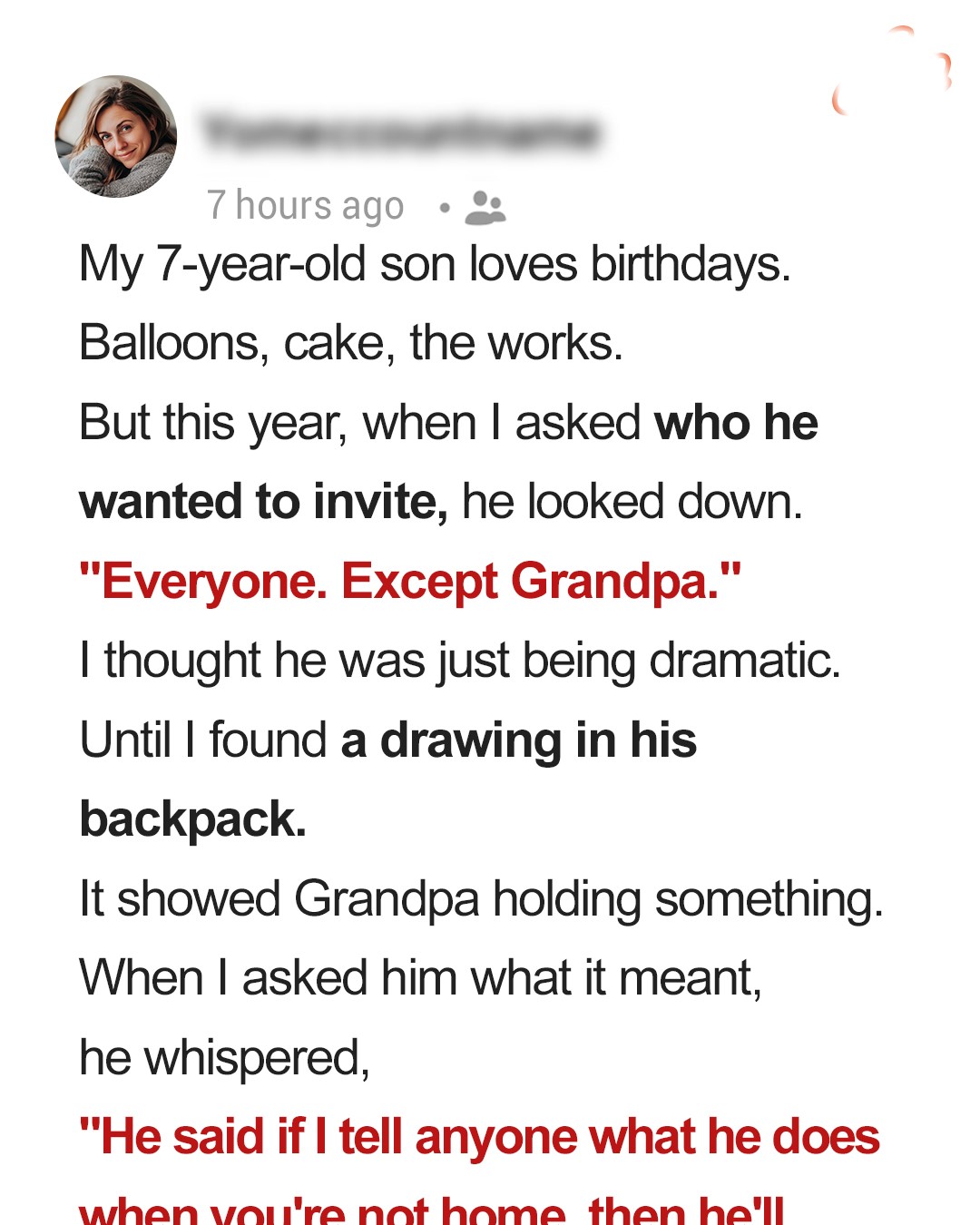Open the post author's profile picture
Screen dimensions: 980x1225
(x=116, y=136)
